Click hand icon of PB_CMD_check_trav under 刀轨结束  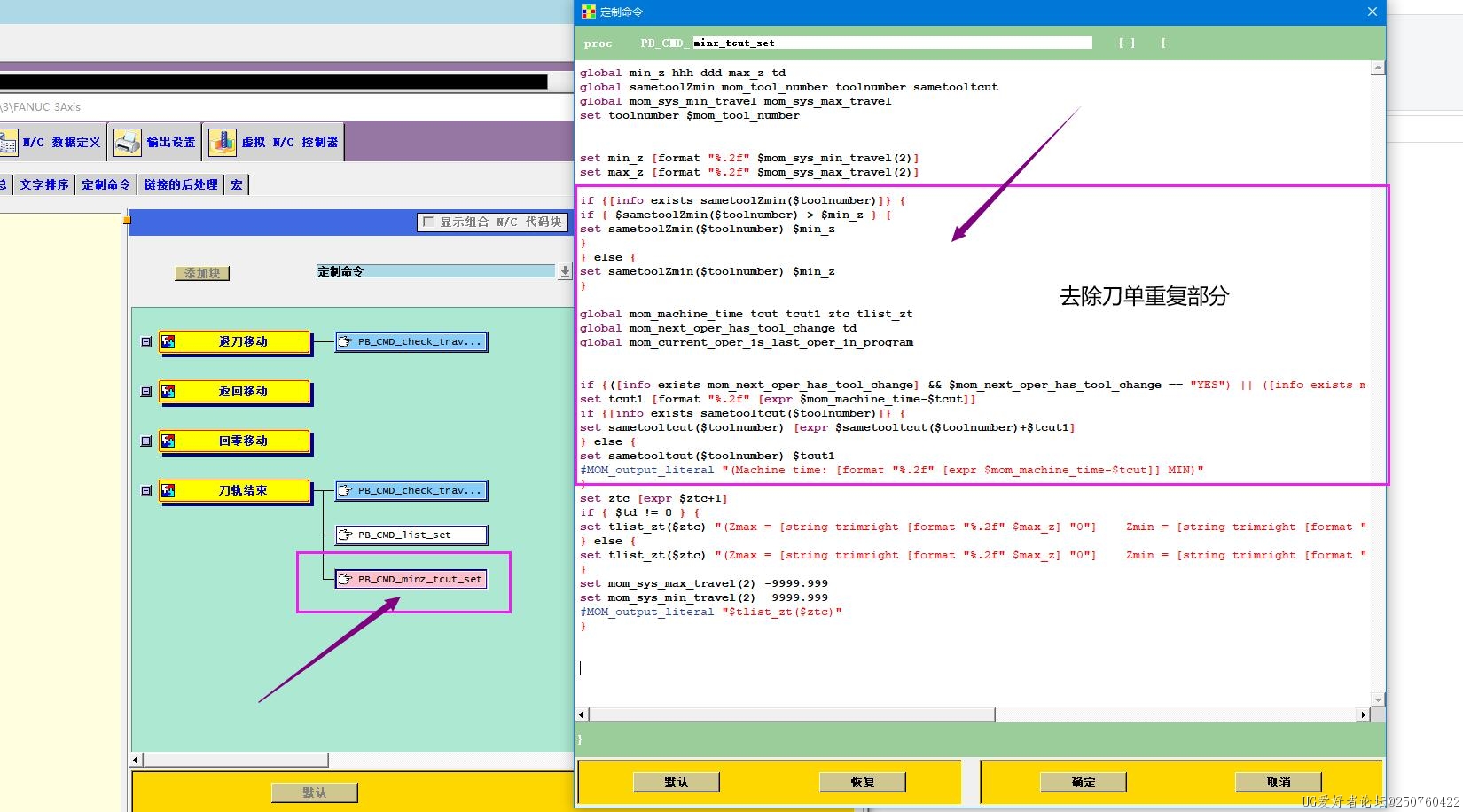346,490
